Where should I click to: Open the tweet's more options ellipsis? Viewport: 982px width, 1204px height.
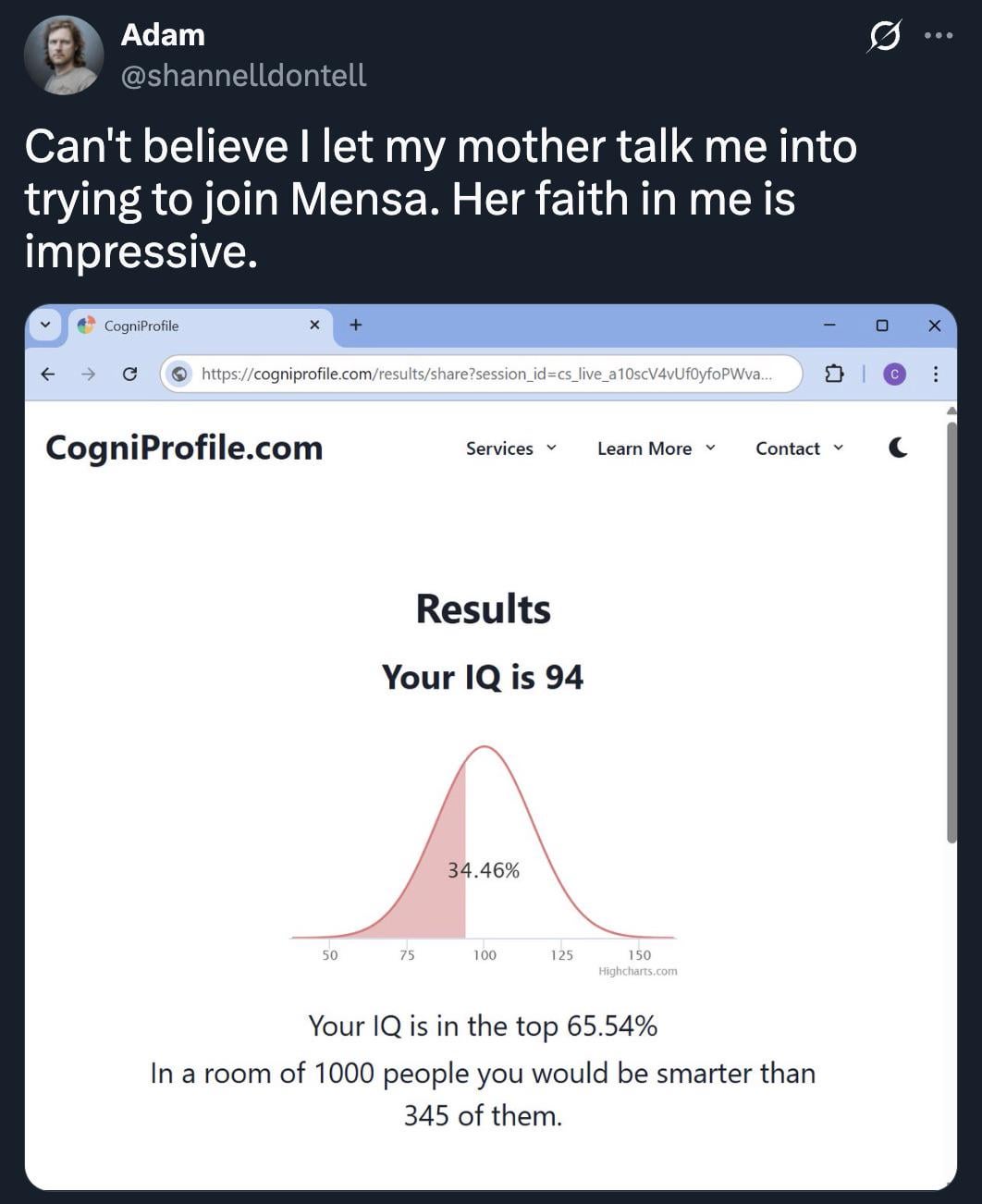pos(938,36)
